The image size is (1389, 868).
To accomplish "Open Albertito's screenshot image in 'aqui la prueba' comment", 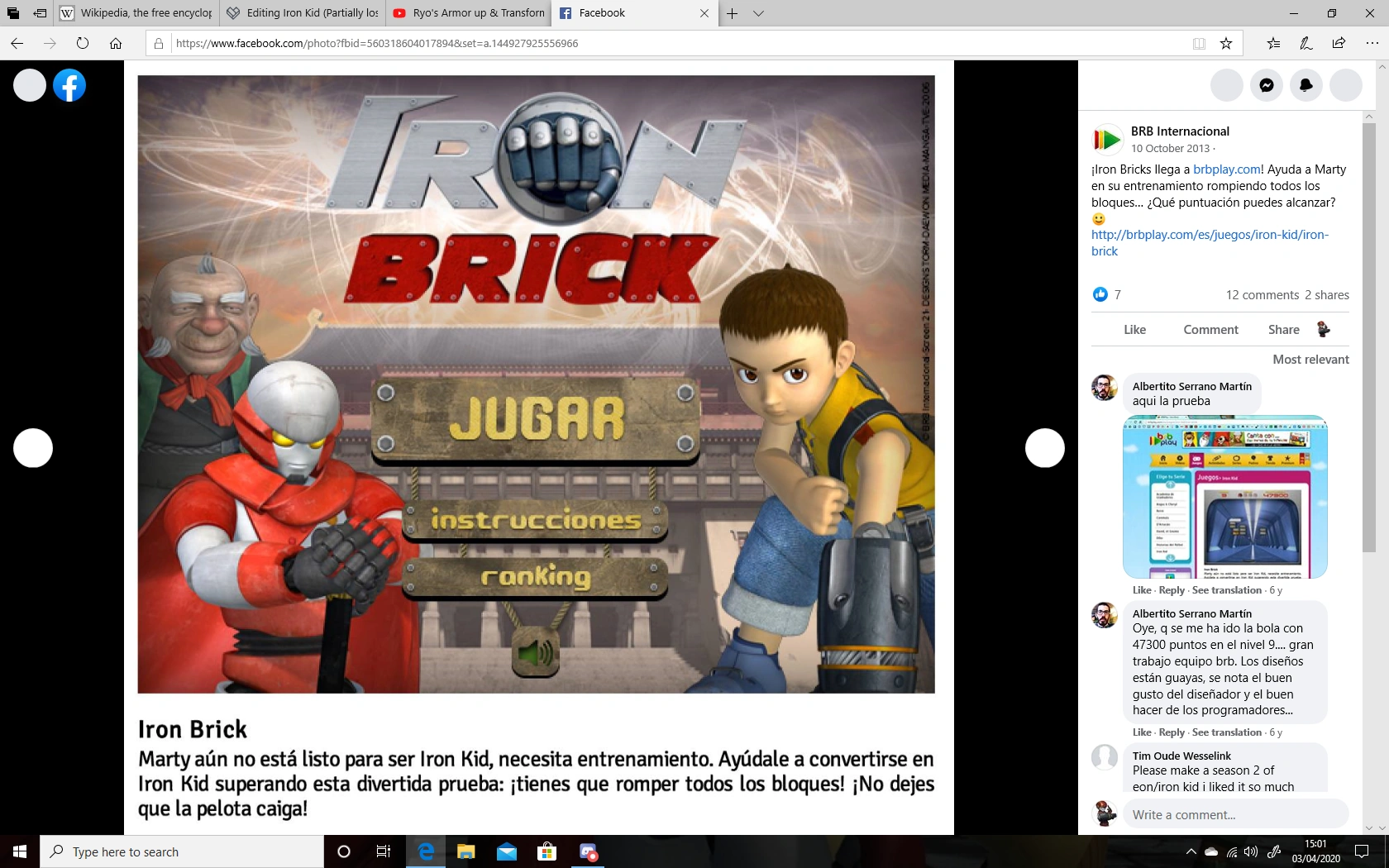I will pyautogui.click(x=1224, y=497).
